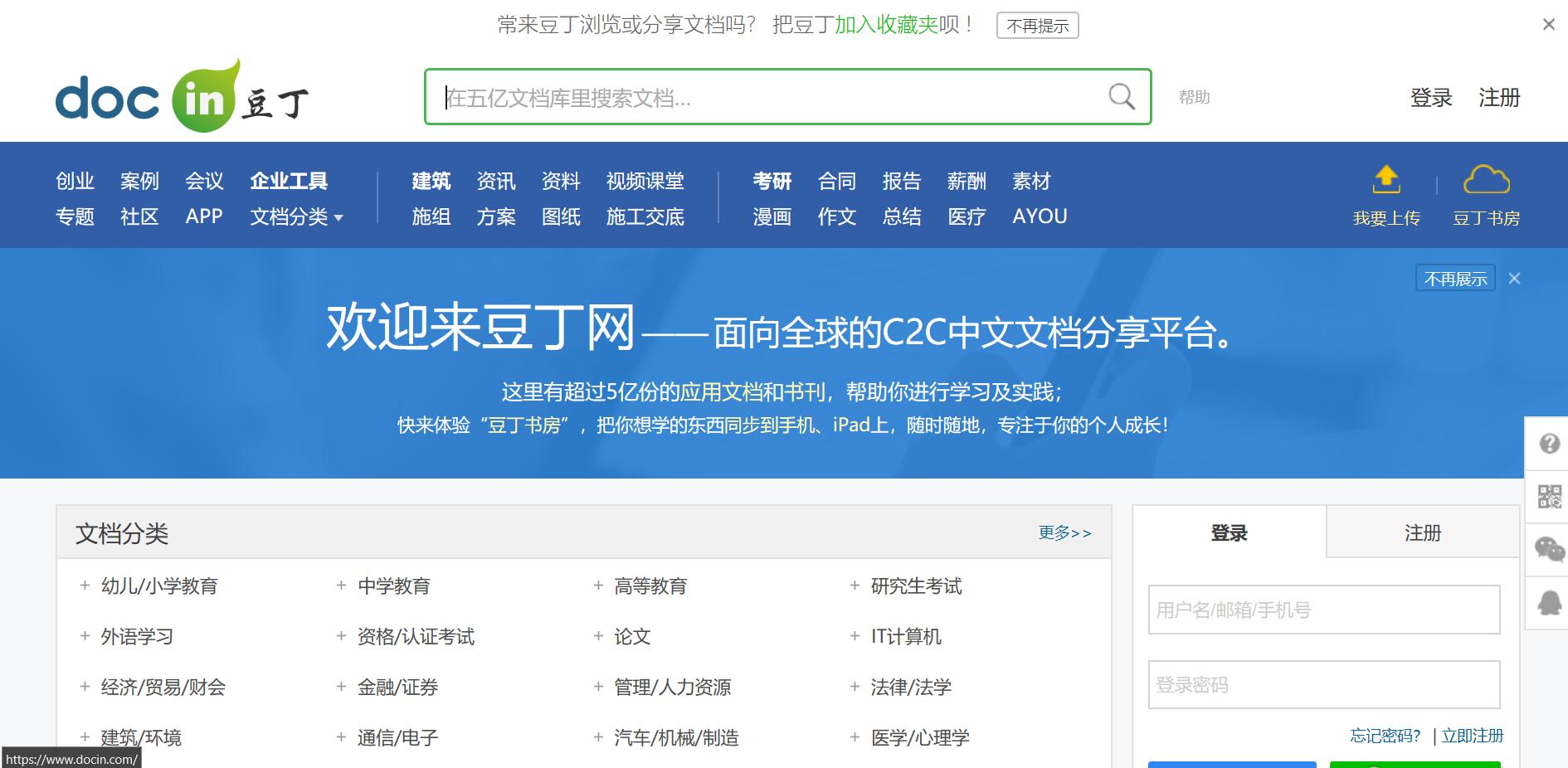Image resolution: width=1568 pixels, height=768 pixels.
Task: Open 豆丁书房 via the cloud icon
Action: pyautogui.click(x=1486, y=178)
